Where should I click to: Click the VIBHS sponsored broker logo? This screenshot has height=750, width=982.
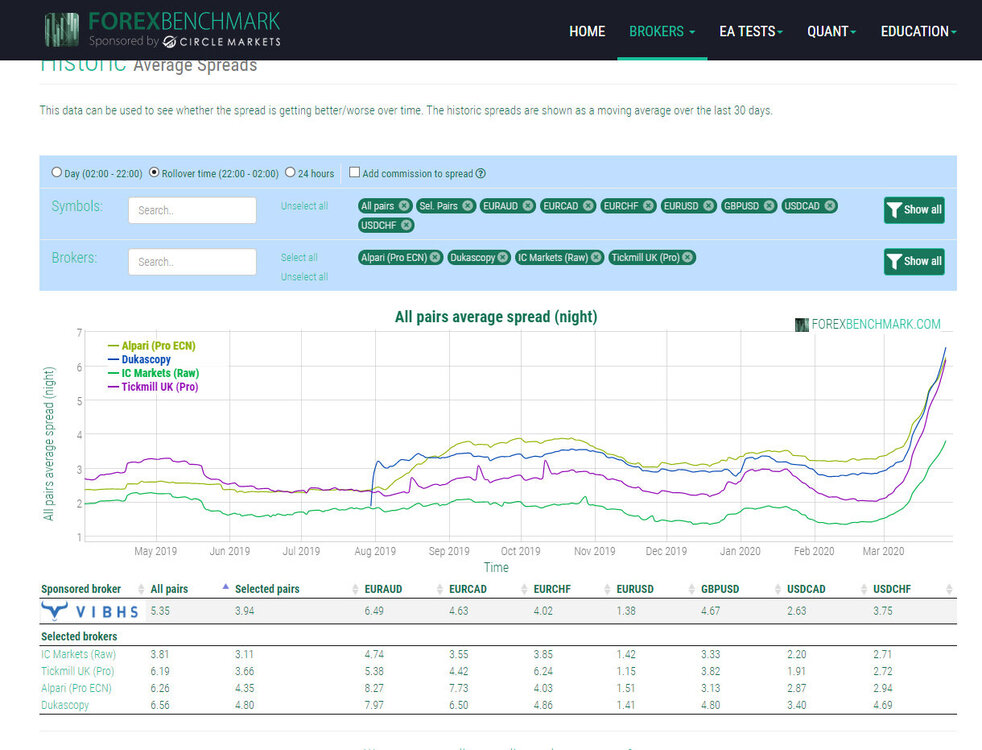click(91, 610)
